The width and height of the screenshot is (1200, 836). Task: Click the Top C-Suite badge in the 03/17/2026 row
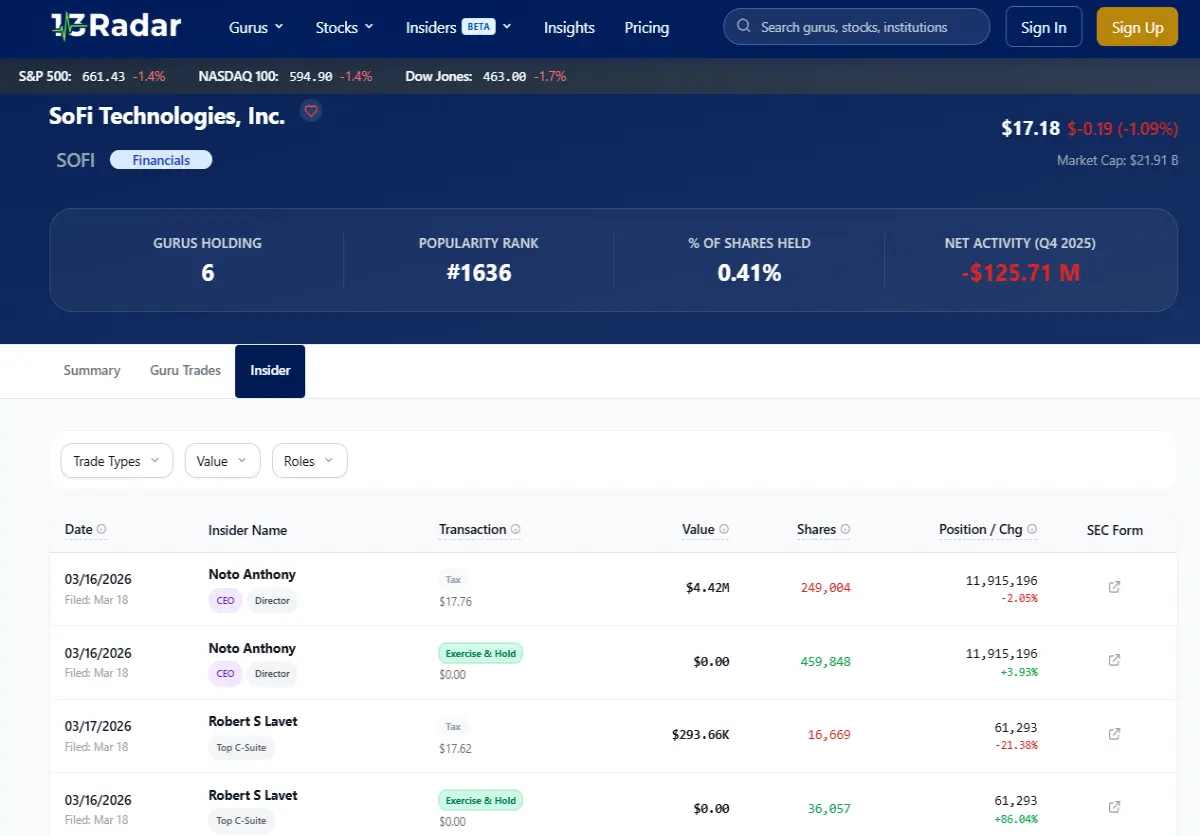coord(241,747)
